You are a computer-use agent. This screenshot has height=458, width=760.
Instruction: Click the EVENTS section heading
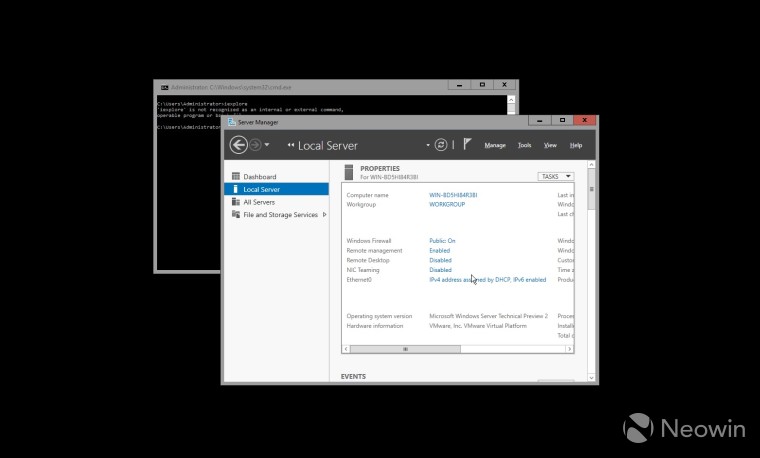pyautogui.click(x=353, y=377)
